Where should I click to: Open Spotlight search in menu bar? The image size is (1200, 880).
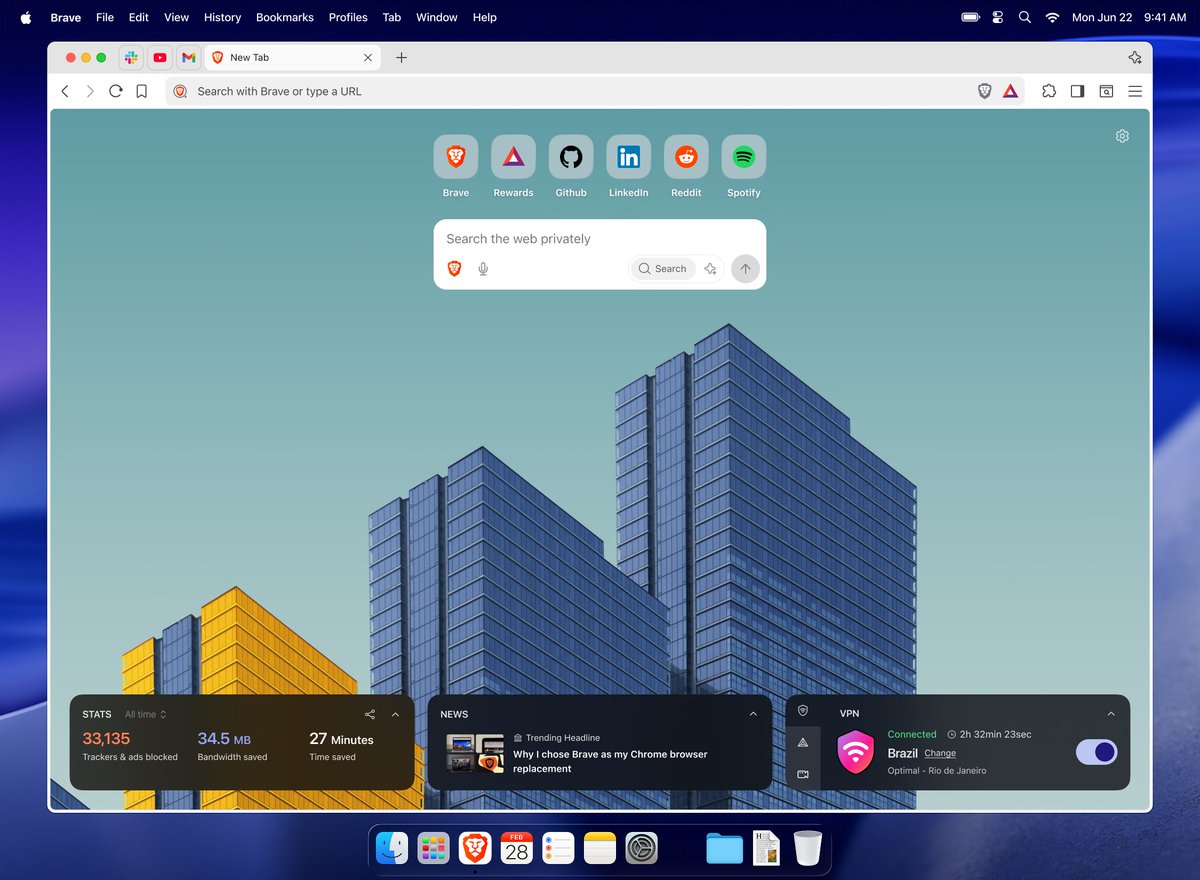(1024, 17)
